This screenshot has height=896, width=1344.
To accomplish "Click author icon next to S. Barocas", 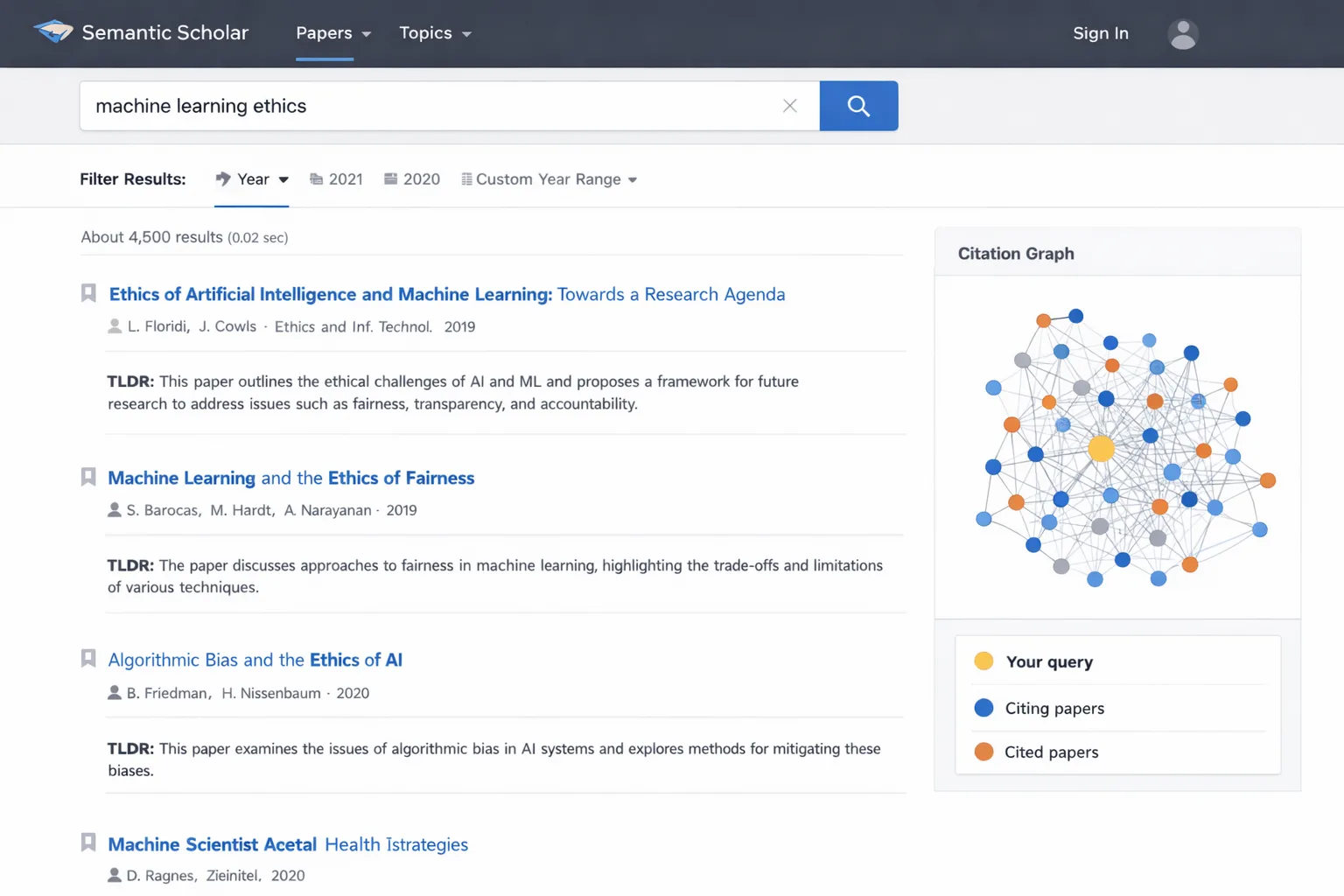I will click(114, 510).
